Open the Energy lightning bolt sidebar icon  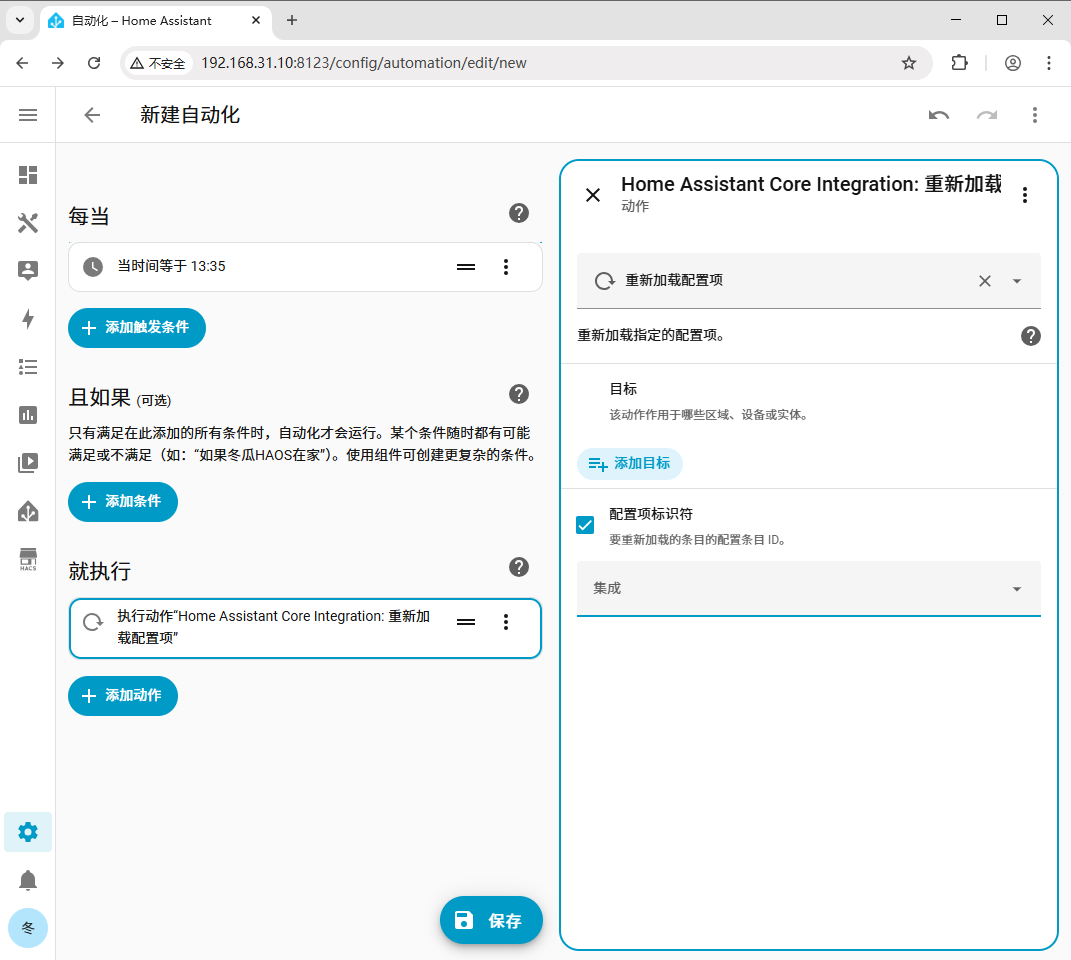pos(28,318)
